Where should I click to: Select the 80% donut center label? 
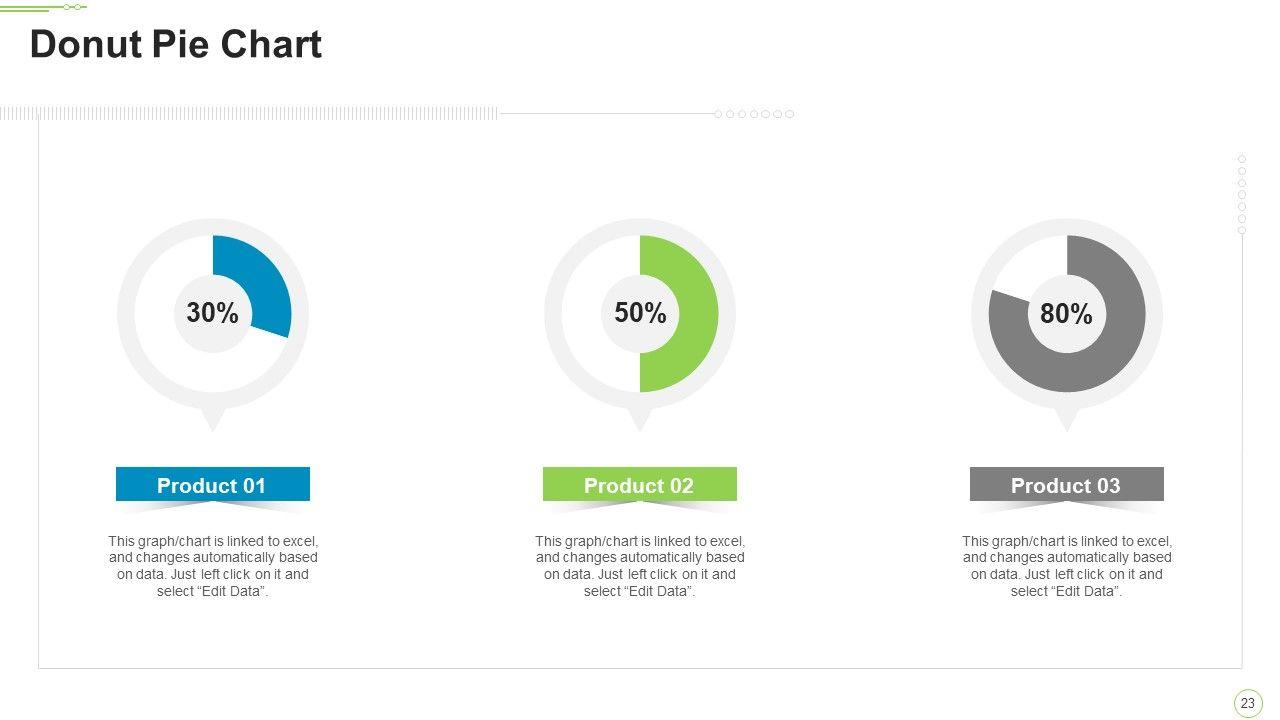(x=1066, y=315)
